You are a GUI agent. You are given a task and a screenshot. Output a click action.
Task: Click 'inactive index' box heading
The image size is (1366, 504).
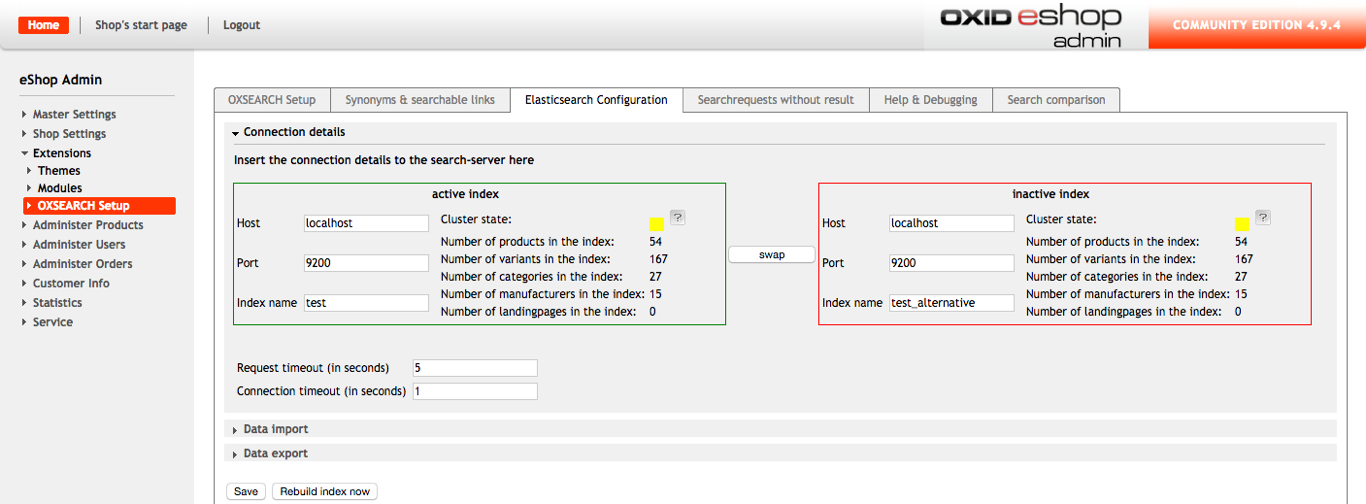(x=1050, y=194)
